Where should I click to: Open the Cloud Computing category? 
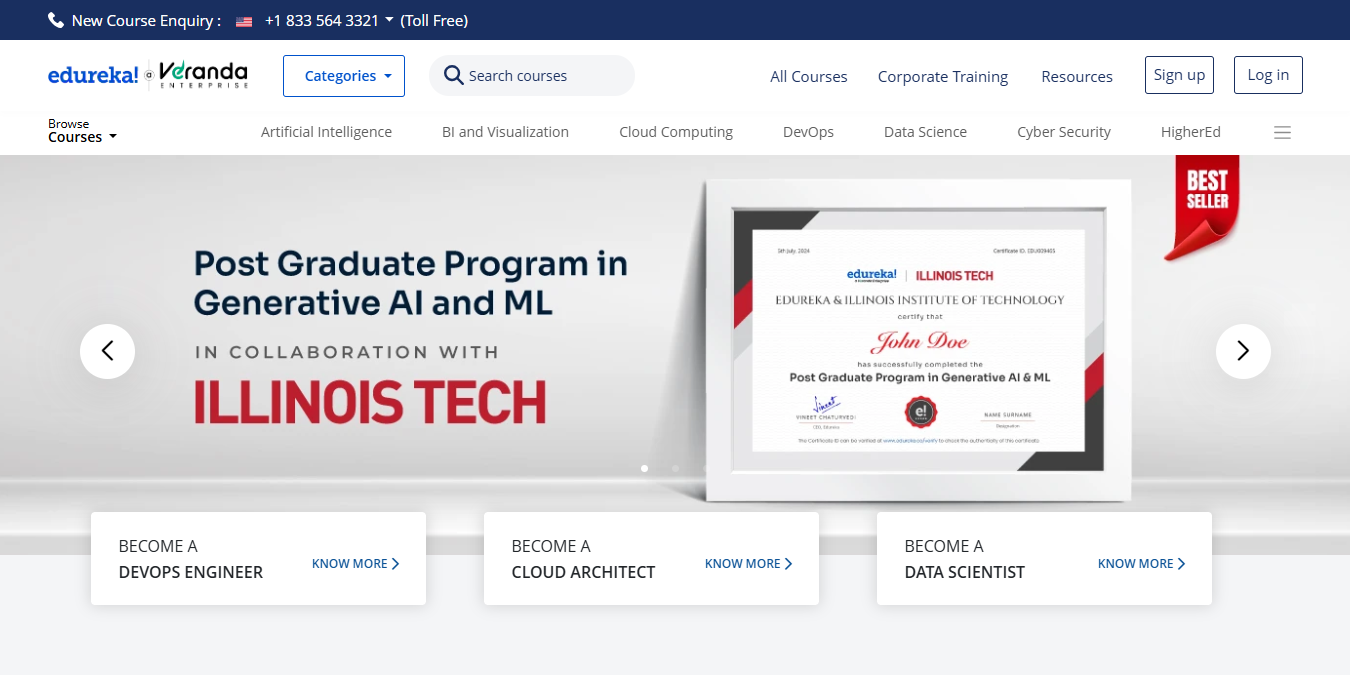point(676,132)
